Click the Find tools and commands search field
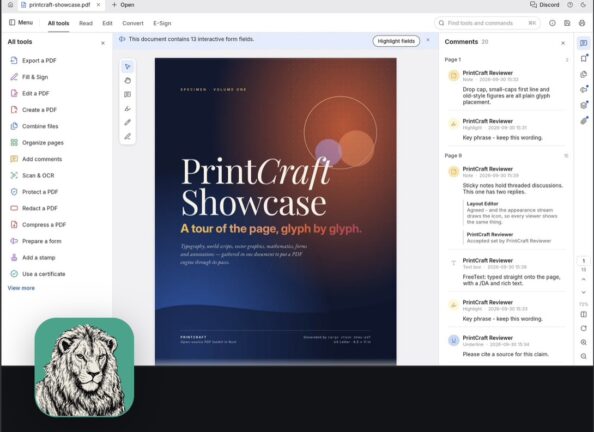This screenshot has height=432, width=594. pos(487,23)
